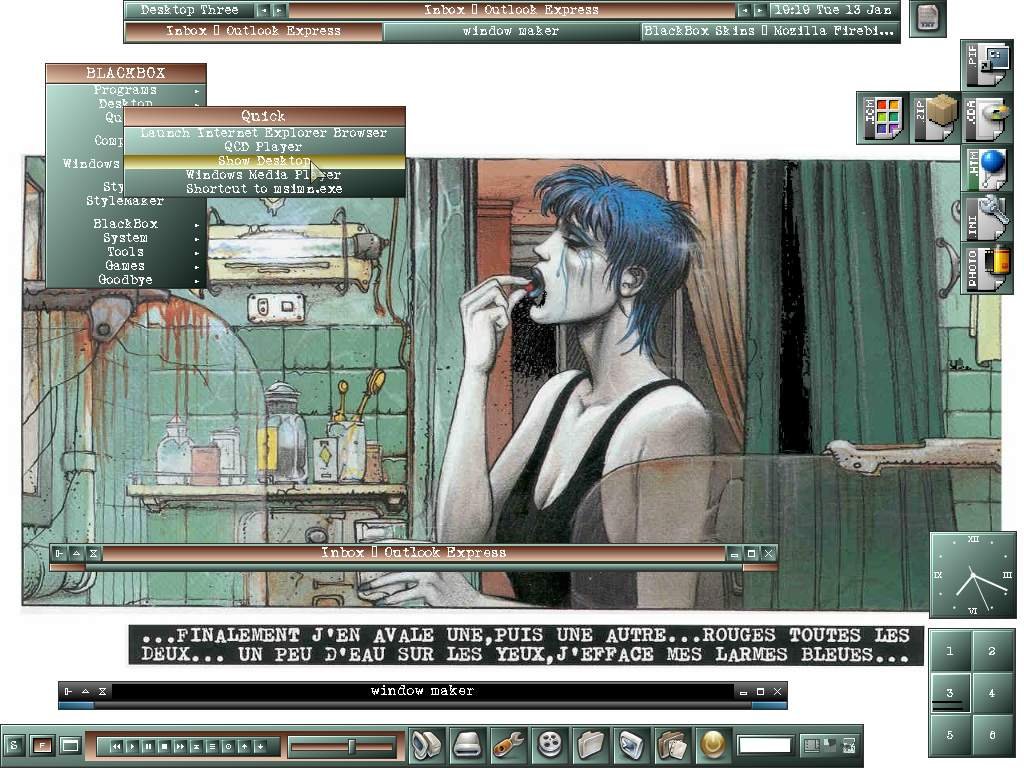This screenshot has width=1024, height=768.
Task: Switch to workspace 2 in pager
Action: pyautogui.click(x=992, y=651)
